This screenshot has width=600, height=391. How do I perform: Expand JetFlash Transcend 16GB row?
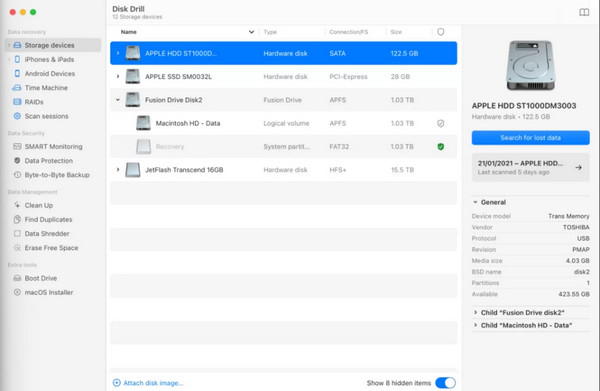(x=118, y=170)
